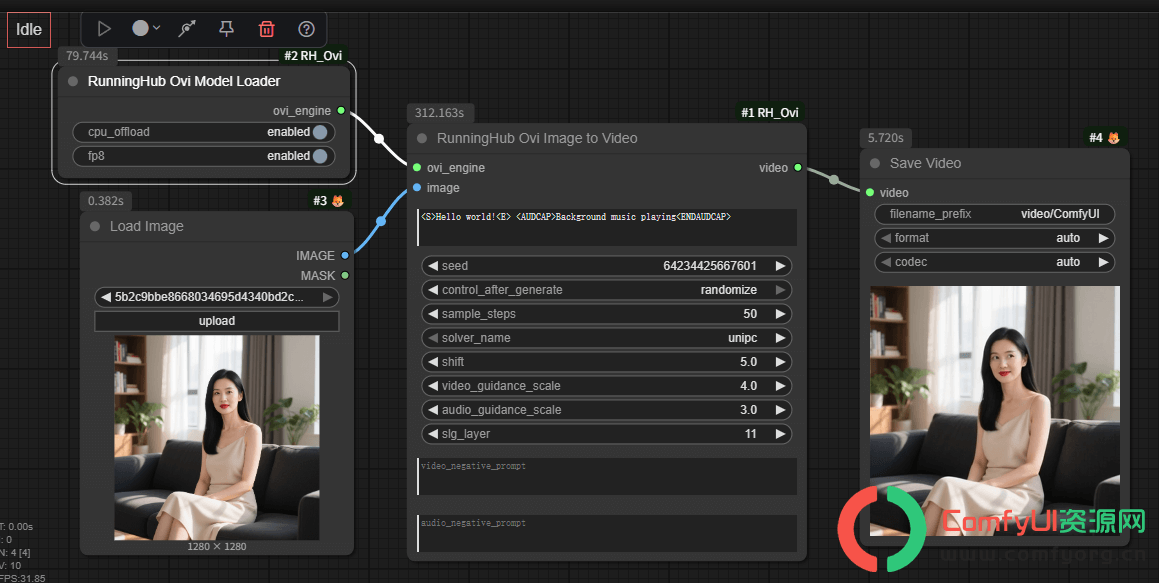This screenshot has height=583, width=1159.
Task: Pin the selected node with pin icon
Action: 227,29
